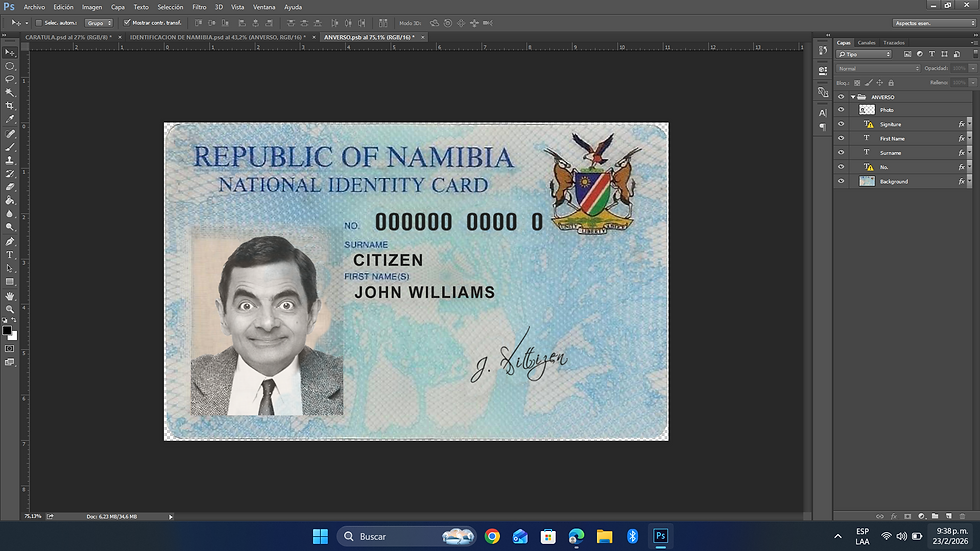
Task: Open the Character panel icon
Action: tap(822, 113)
